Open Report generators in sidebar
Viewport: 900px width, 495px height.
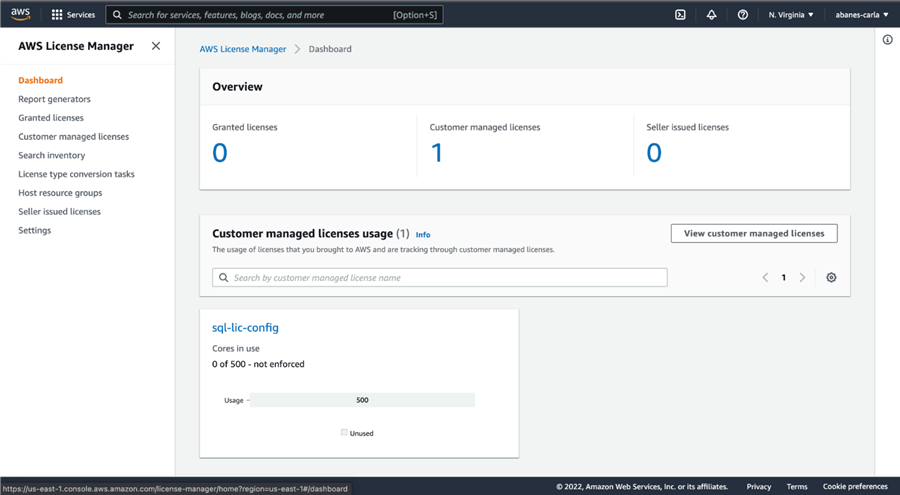tap(54, 99)
